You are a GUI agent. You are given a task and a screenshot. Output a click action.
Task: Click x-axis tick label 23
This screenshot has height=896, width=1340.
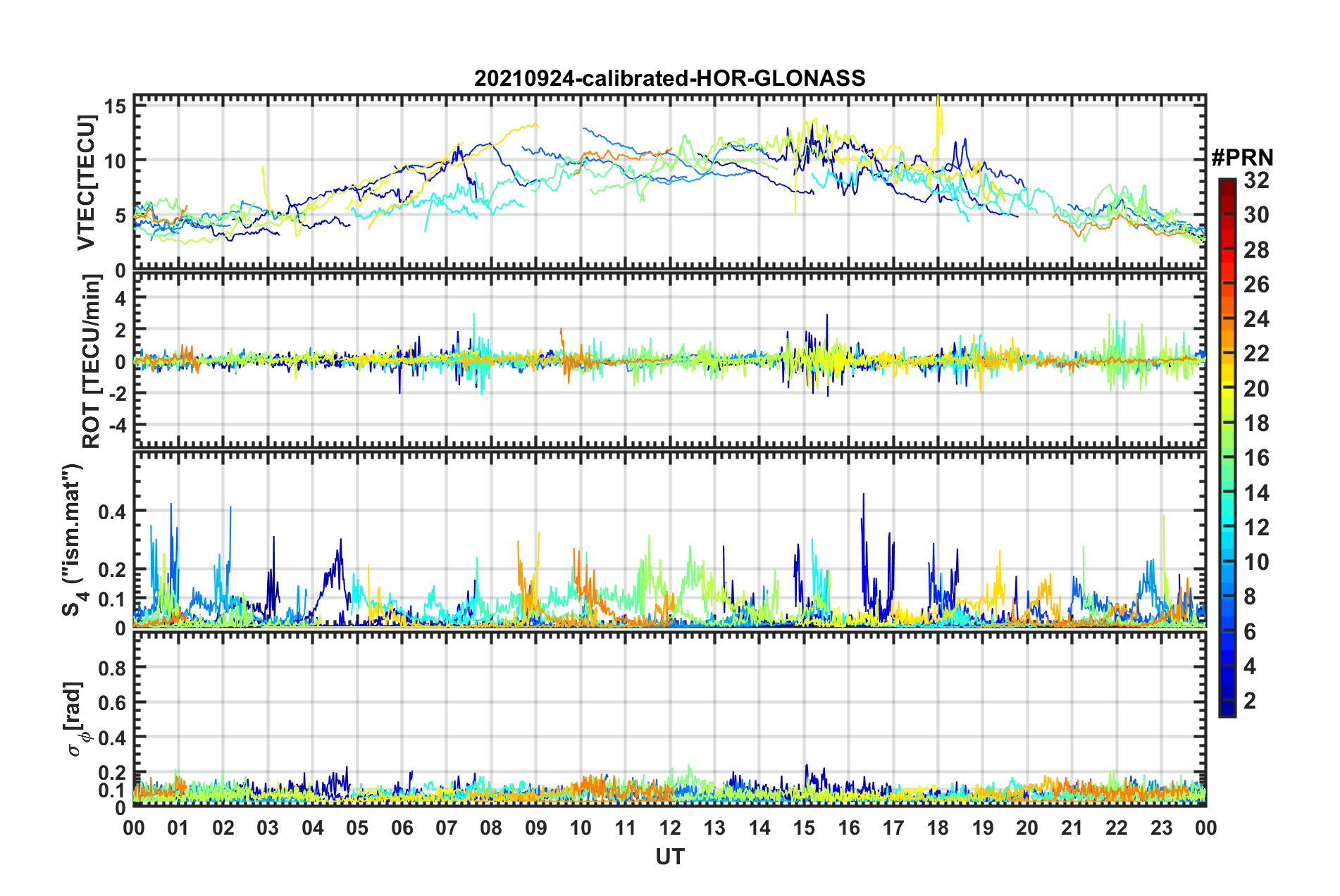[x=1161, y=828]
